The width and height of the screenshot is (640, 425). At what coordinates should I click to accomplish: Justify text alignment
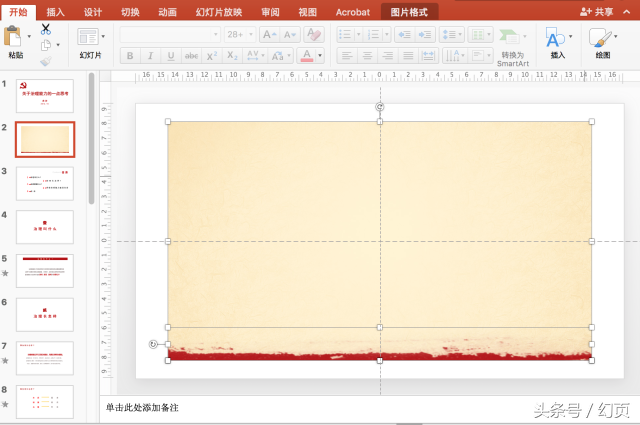pos(408,56)
